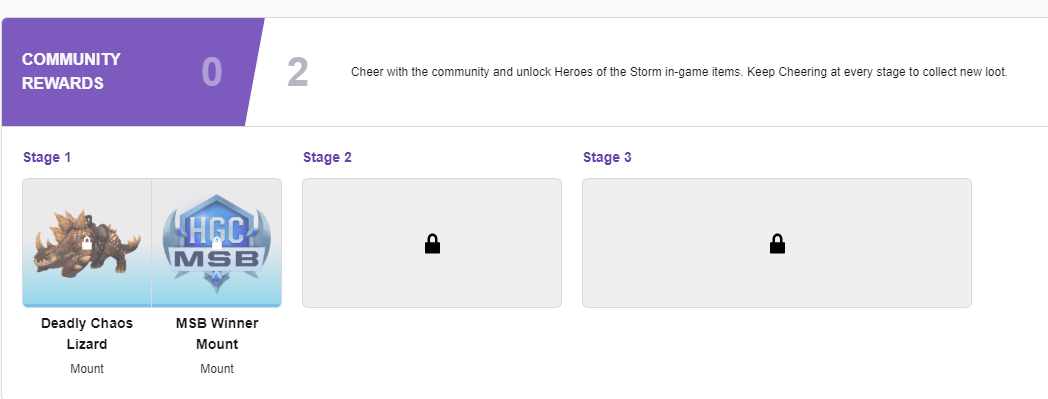Click the grey 2 counter beside the banner
The image size is (1048, 399).
[298, 73]
